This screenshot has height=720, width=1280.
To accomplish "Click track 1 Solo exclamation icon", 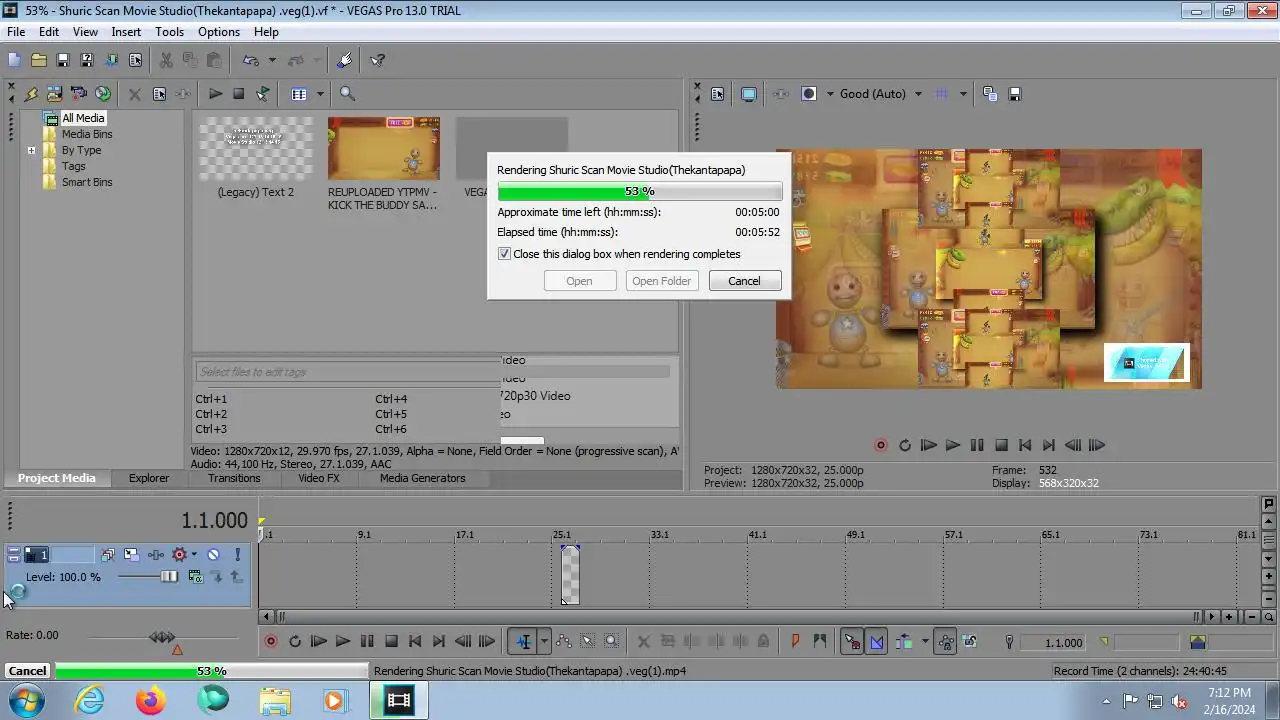I will point(237,555).
